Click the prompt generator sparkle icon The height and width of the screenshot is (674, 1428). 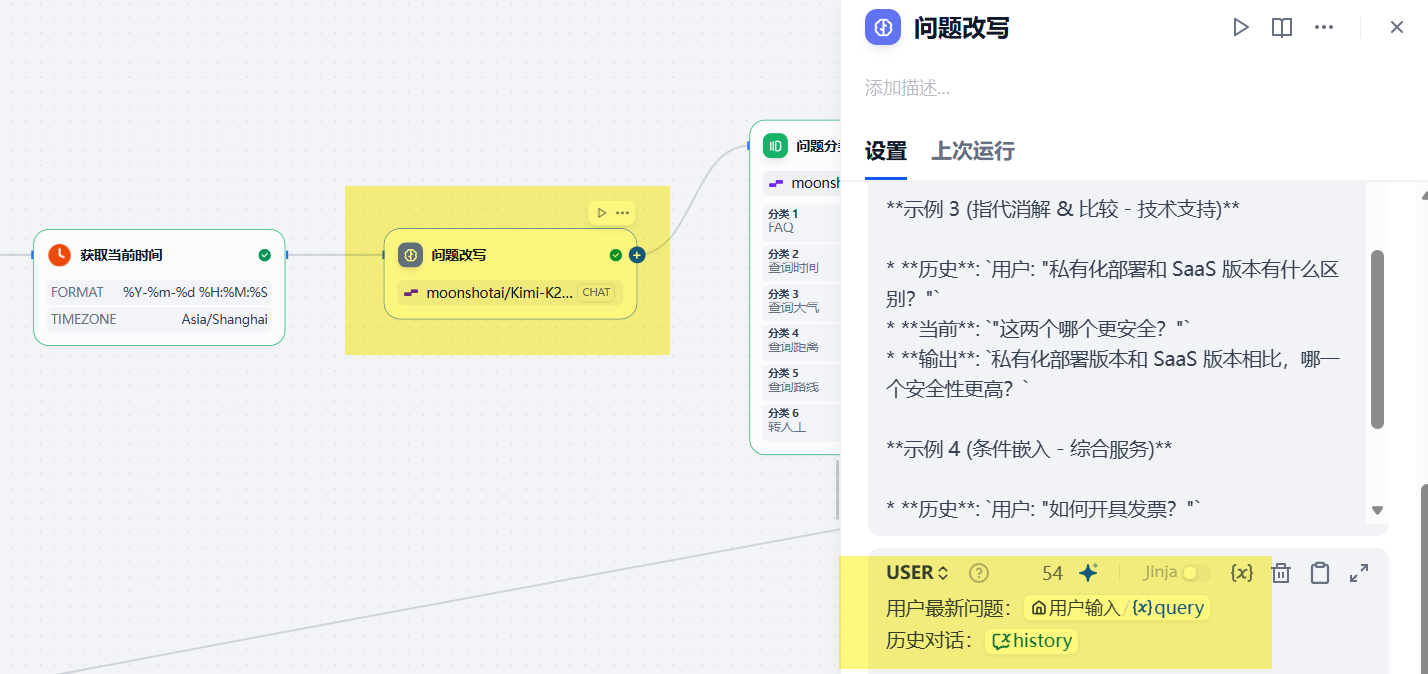[1089, 573]
